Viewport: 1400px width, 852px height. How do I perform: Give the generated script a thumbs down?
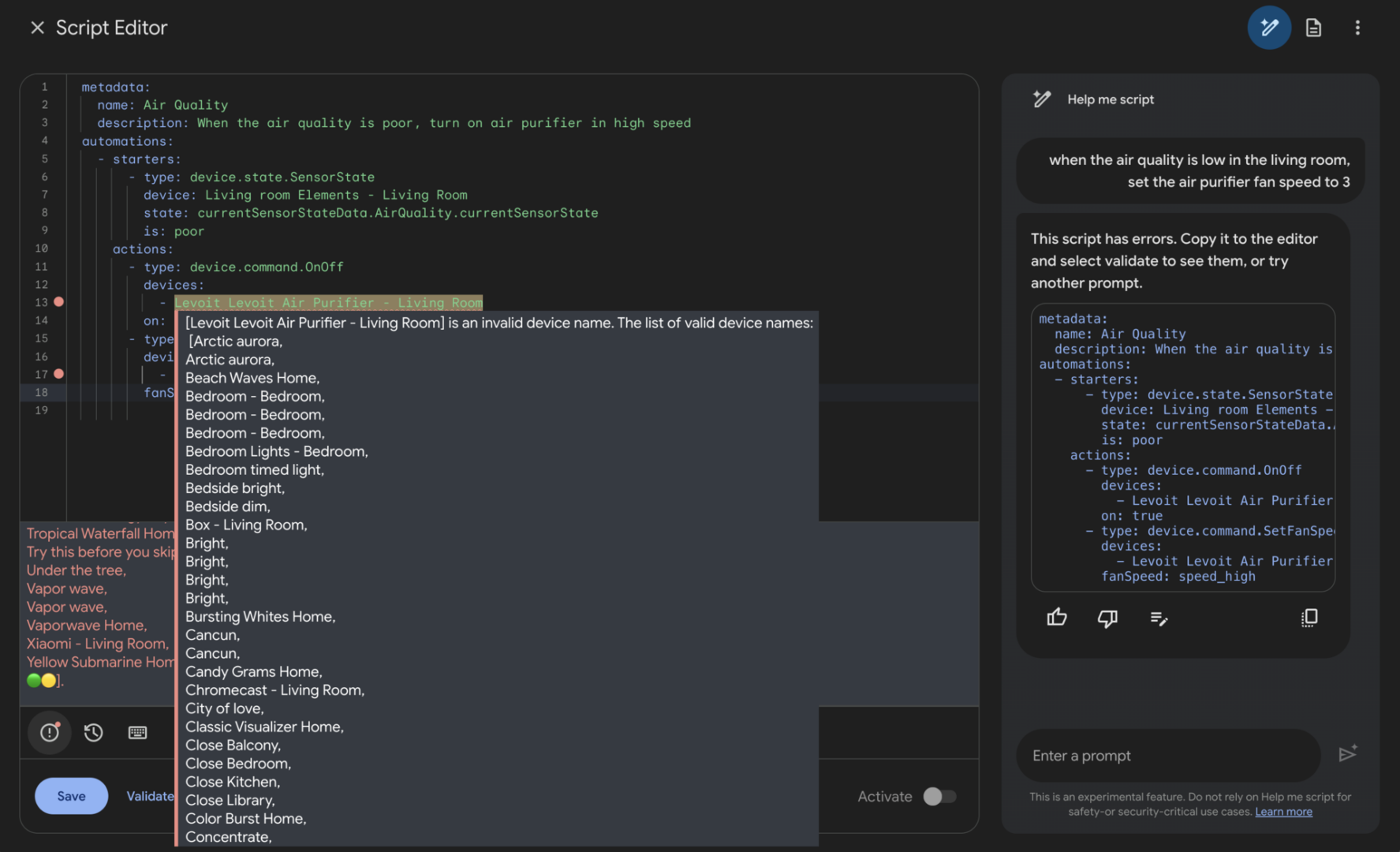1107,618
